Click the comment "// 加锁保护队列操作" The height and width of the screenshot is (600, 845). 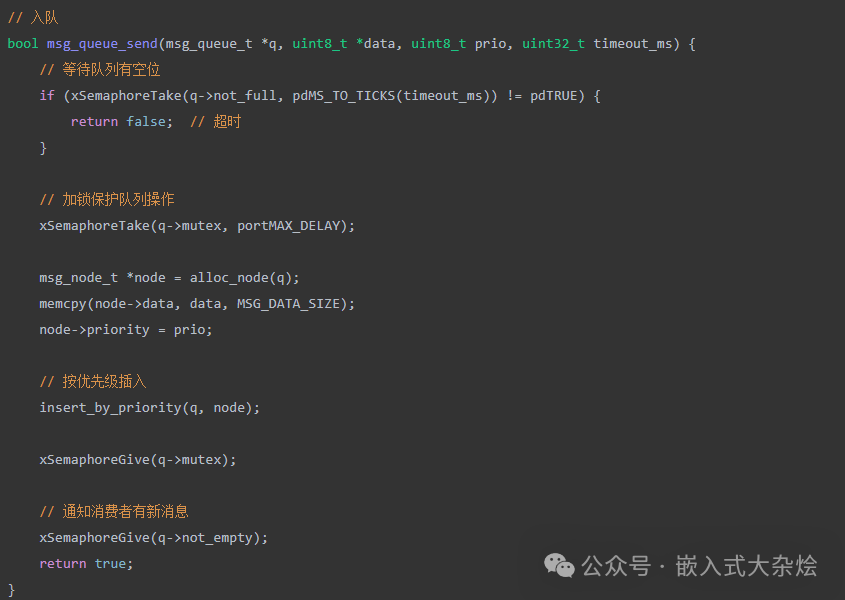click(x=107, y=199)
